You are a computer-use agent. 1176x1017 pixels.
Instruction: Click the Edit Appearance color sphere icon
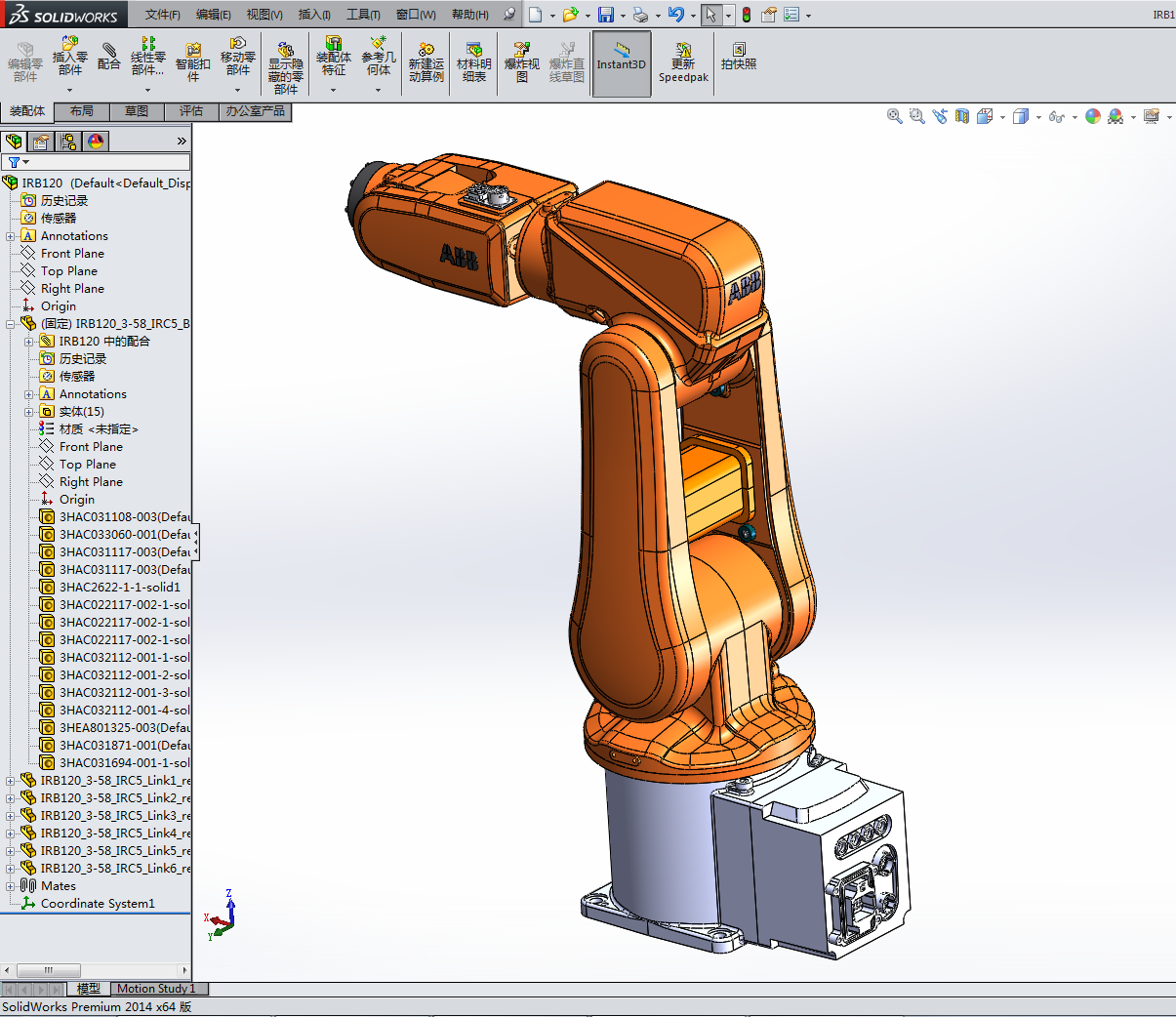click(1092, 116)
